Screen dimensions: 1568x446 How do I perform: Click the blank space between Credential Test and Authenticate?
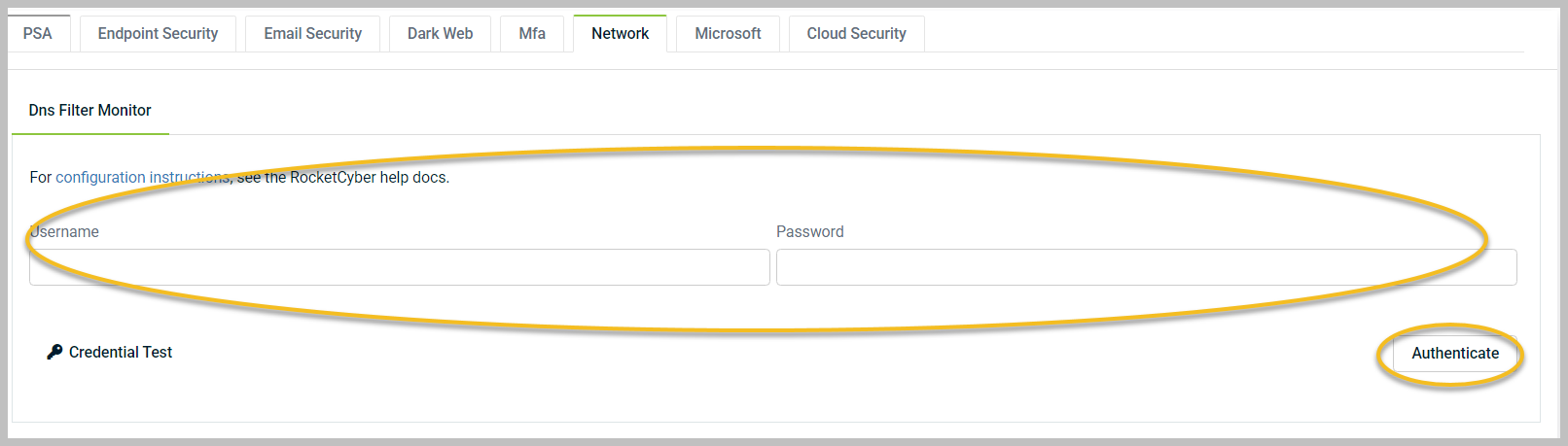(778, 353)
